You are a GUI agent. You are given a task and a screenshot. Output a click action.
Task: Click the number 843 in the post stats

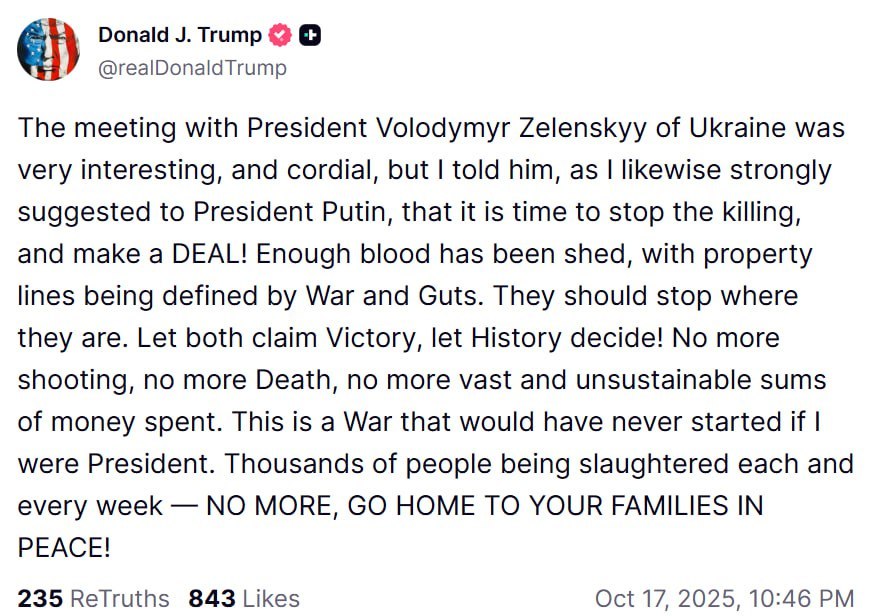212,599
